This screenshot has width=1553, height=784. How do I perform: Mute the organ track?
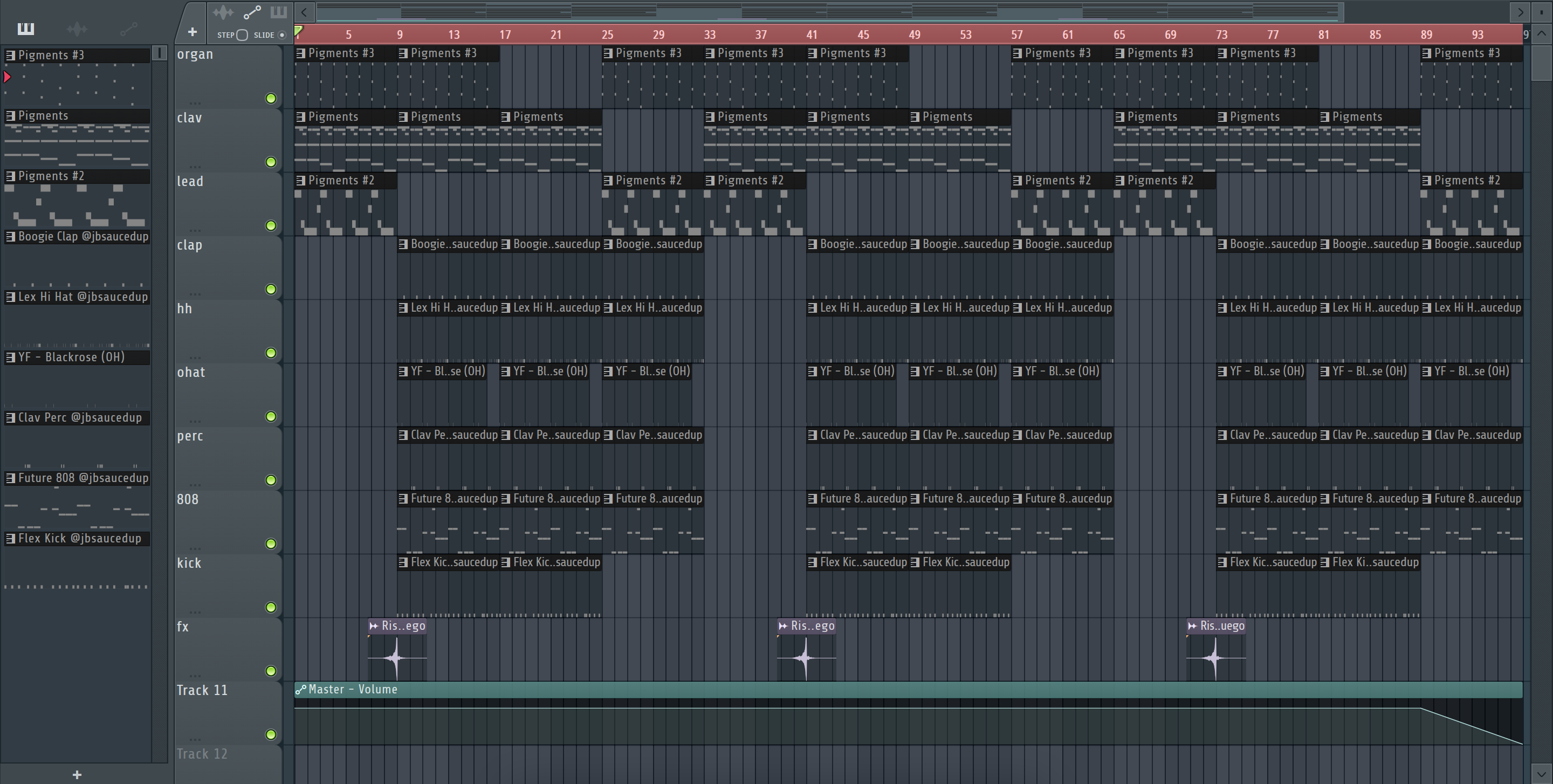point(271,98)
